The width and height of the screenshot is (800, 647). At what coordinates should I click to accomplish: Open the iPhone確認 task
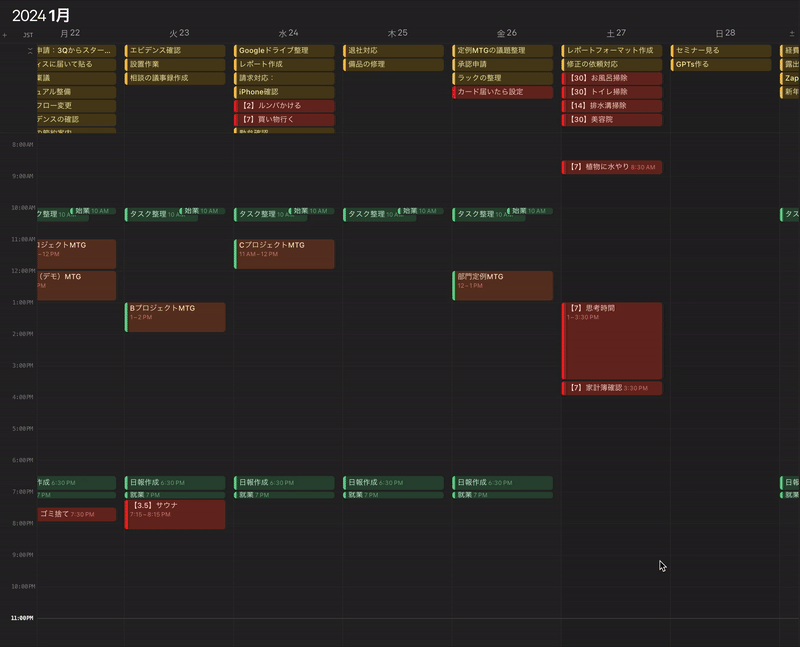pyautogui.click(x=284, y=92)
